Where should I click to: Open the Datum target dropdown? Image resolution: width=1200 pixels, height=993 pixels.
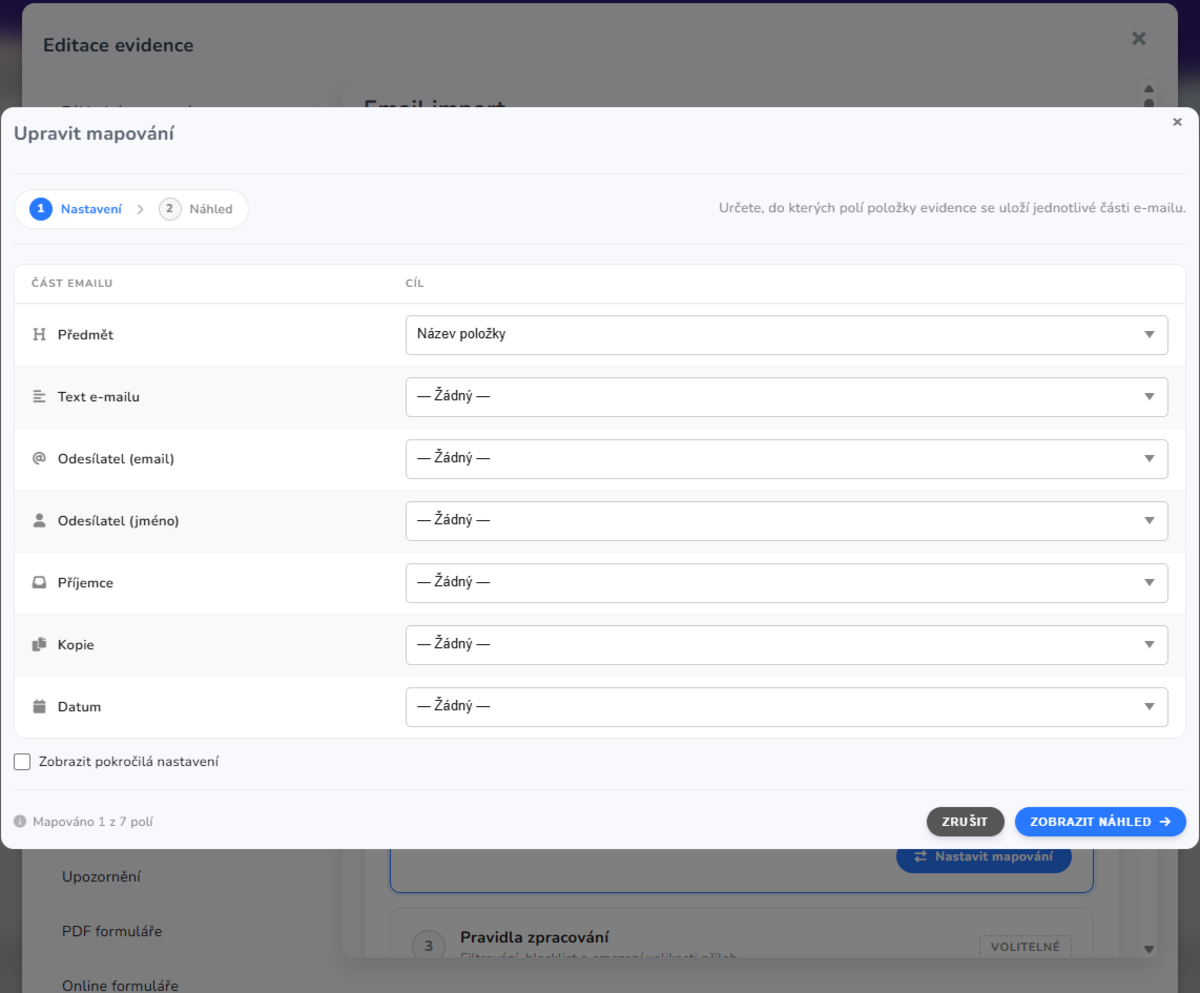[x=786, y=706]
